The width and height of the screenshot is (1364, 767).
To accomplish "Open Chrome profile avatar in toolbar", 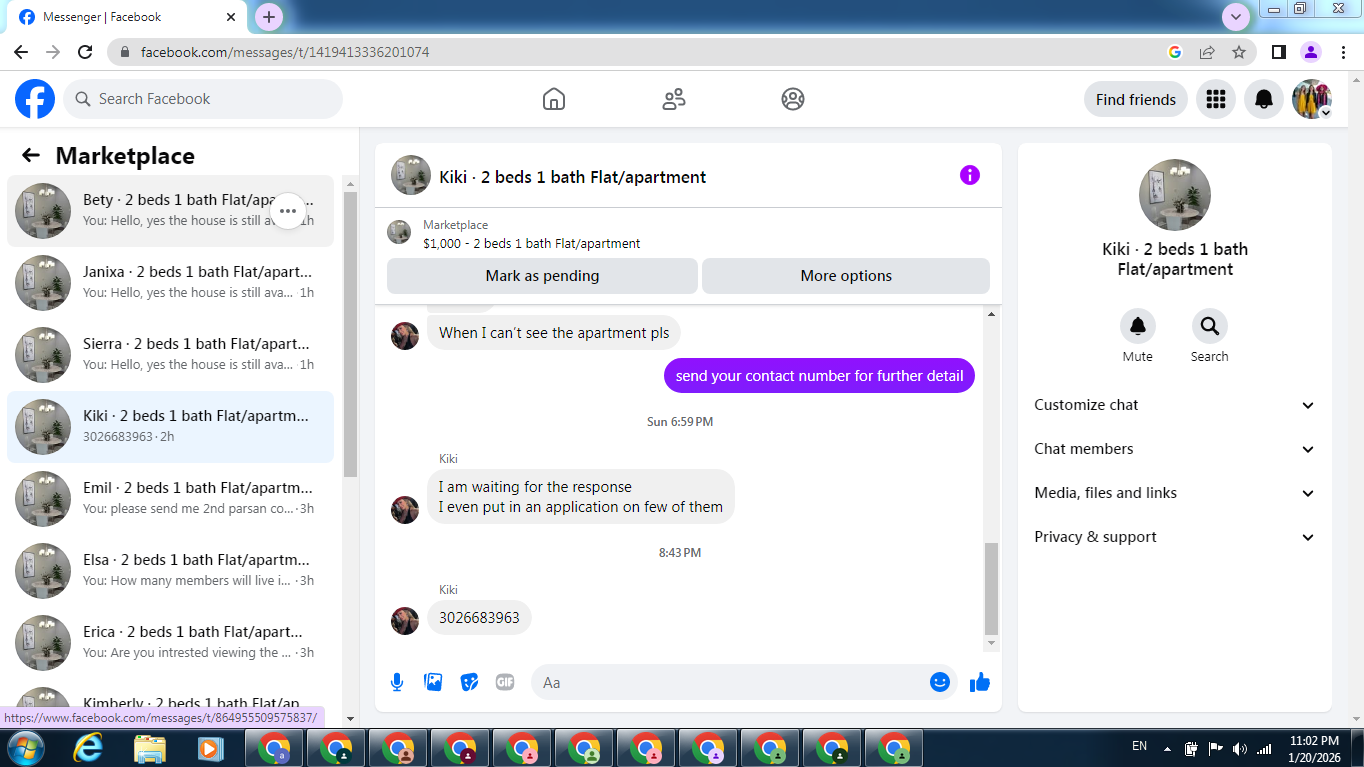I will (x=1311, y=52).
